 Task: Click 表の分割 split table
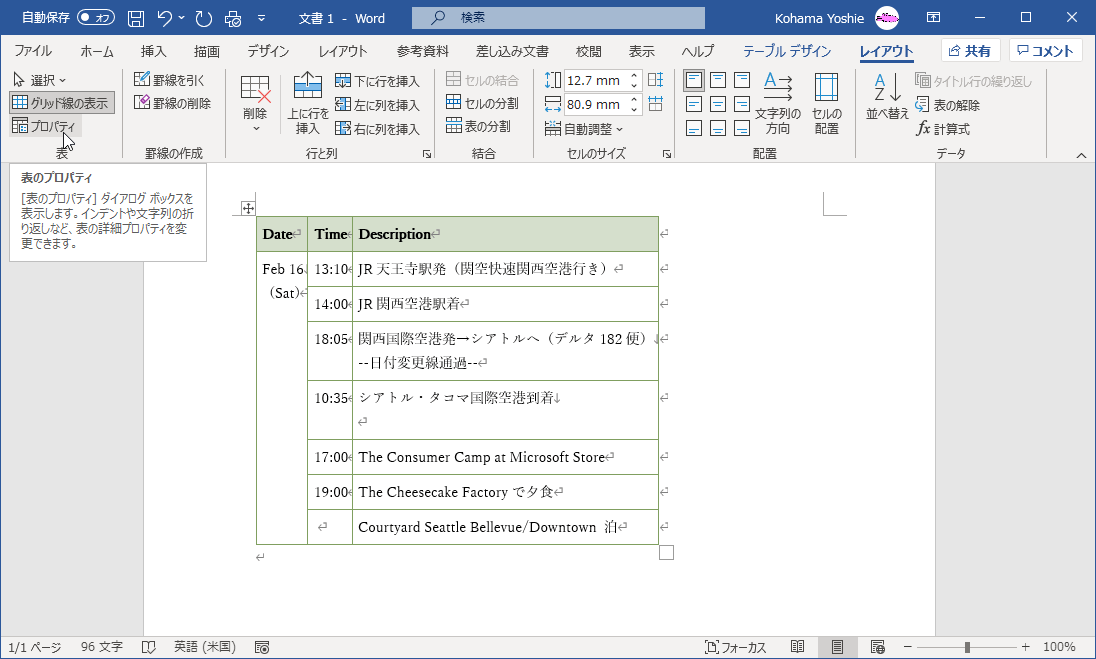479,126
